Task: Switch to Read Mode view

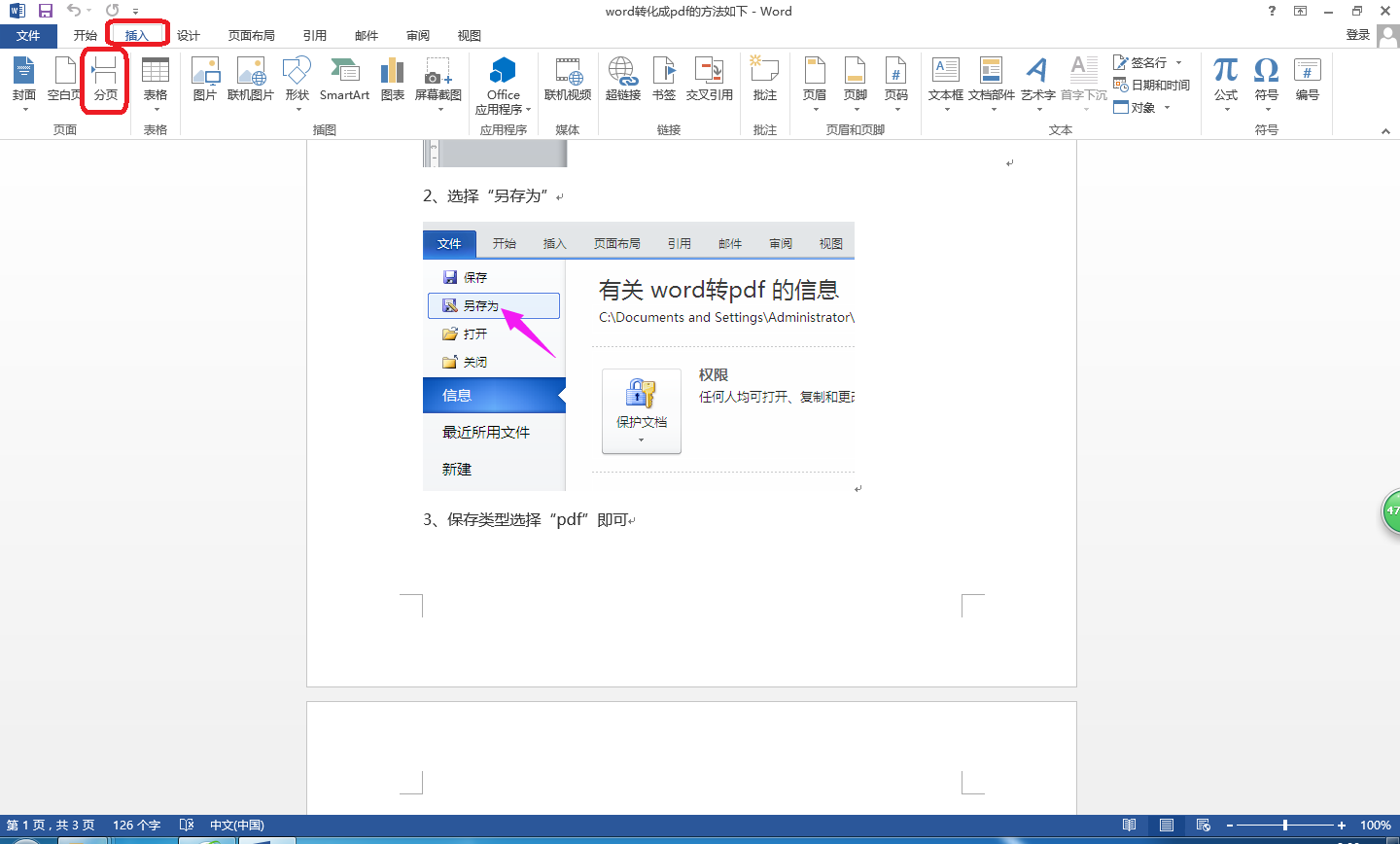Action: click(x=1129, y=825)
